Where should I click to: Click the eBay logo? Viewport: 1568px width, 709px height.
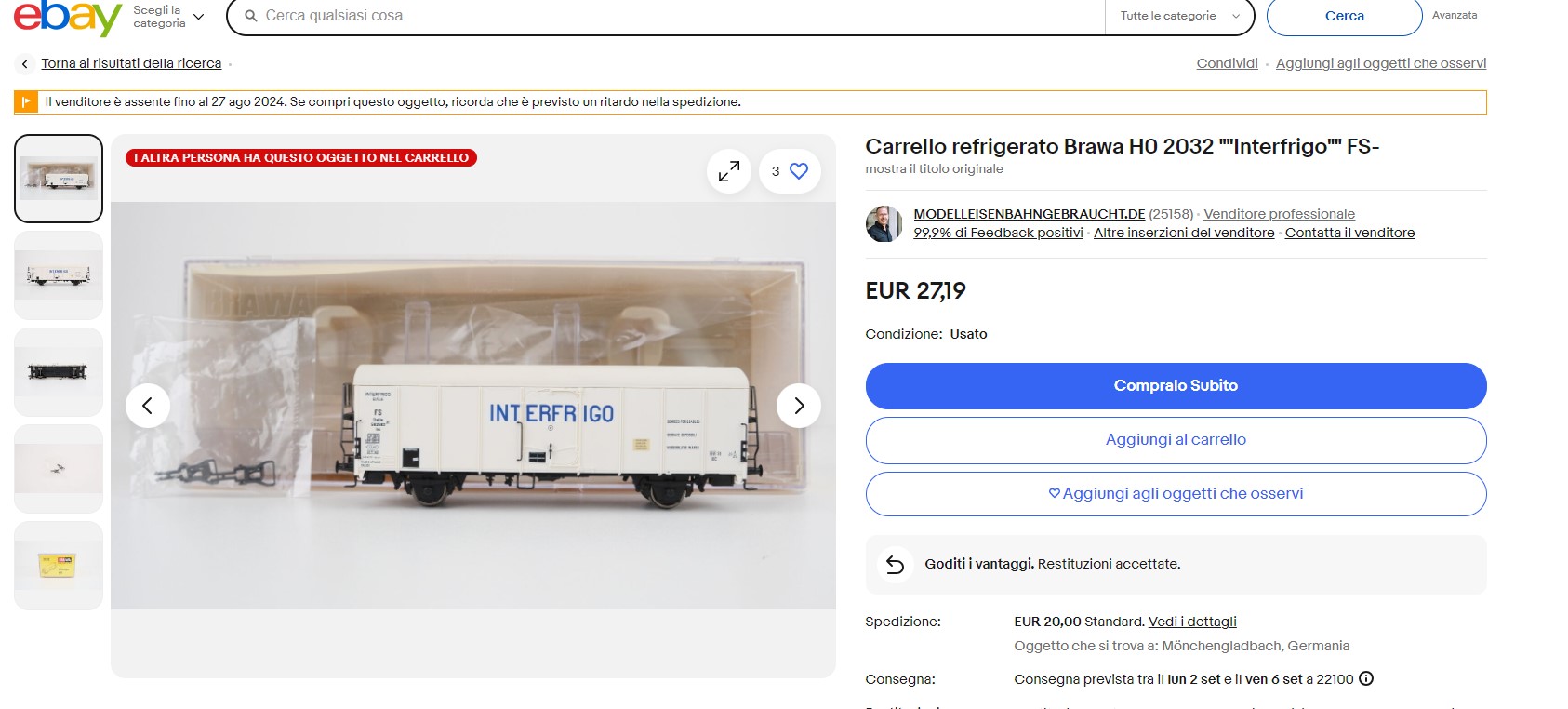point(68,17)
